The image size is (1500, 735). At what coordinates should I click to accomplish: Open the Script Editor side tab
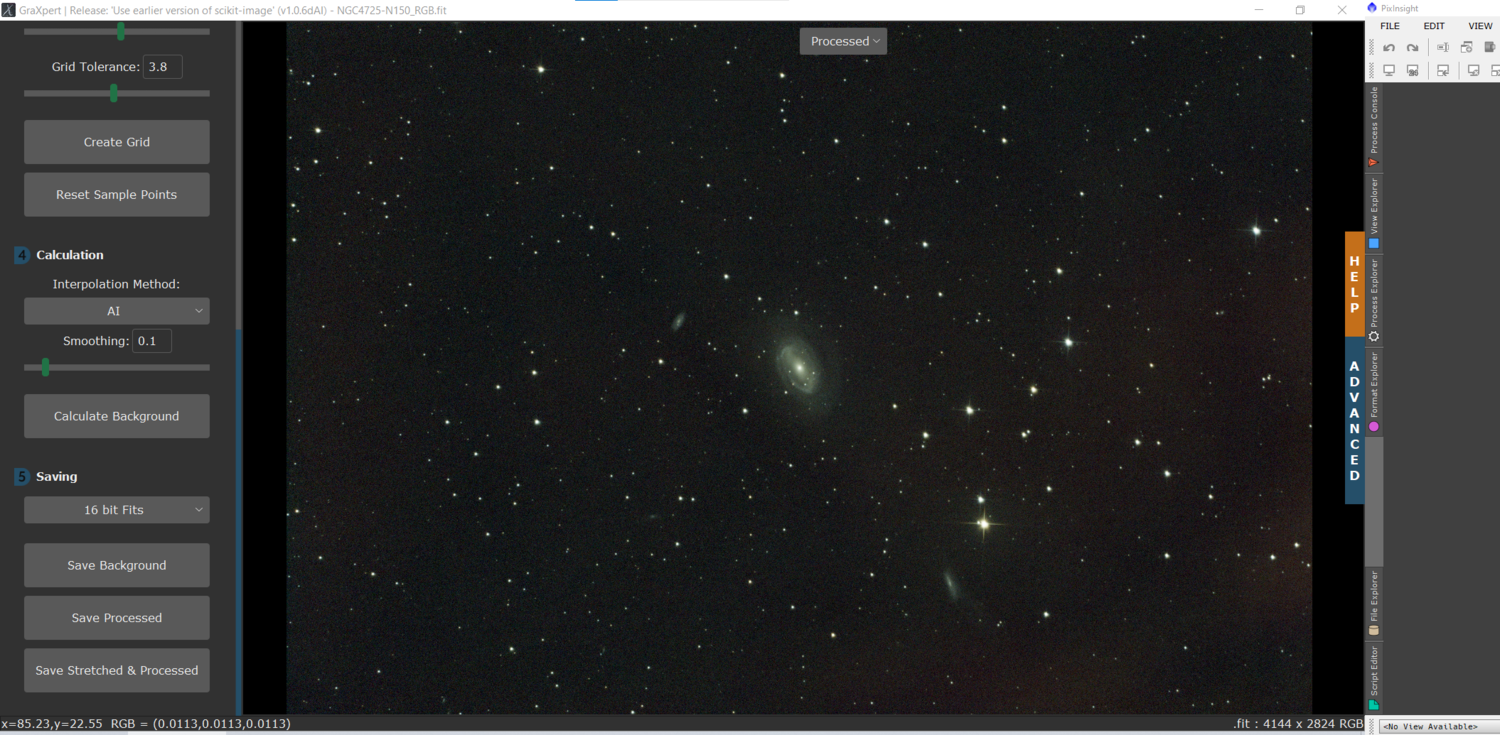tap(1374, 677)
